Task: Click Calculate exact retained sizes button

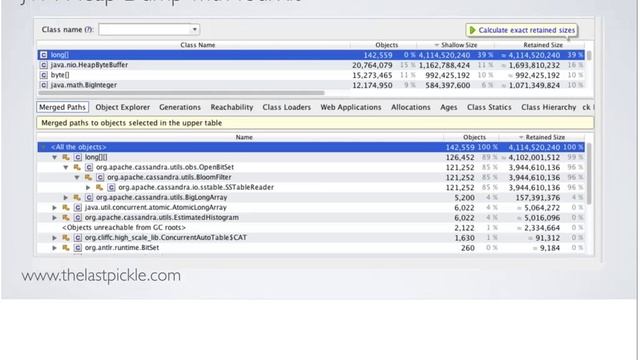Action: [522, 30]
